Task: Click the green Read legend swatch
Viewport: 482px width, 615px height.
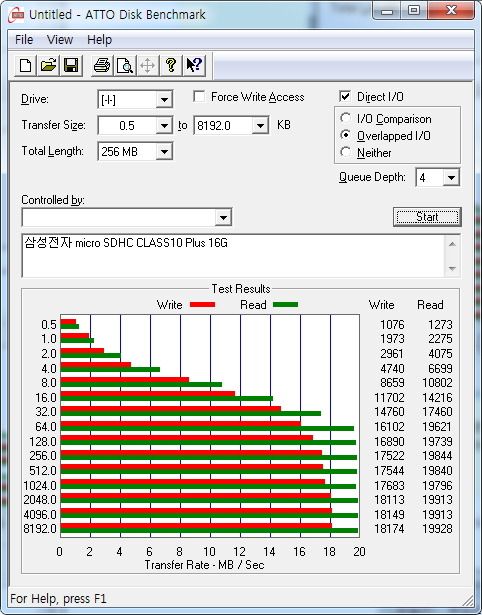Action: [285, 305]
